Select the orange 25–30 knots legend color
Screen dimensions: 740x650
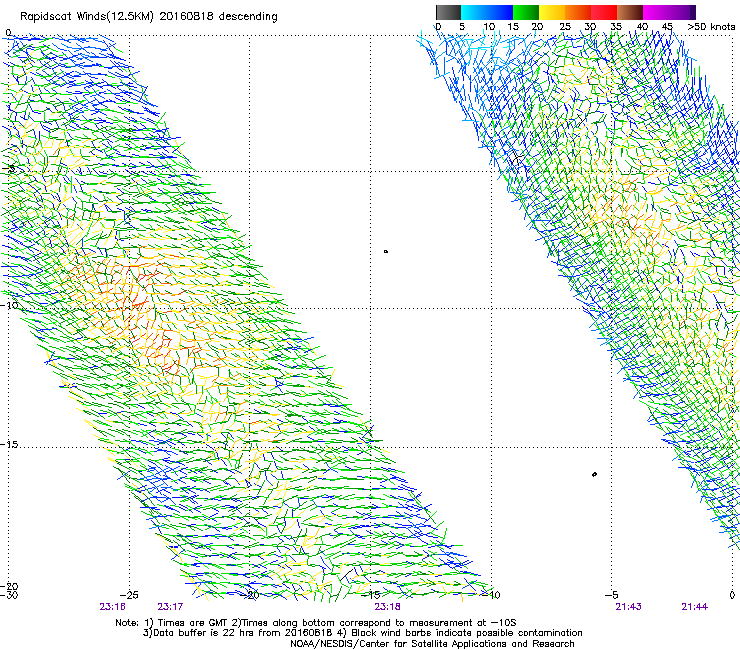point(578,12)
